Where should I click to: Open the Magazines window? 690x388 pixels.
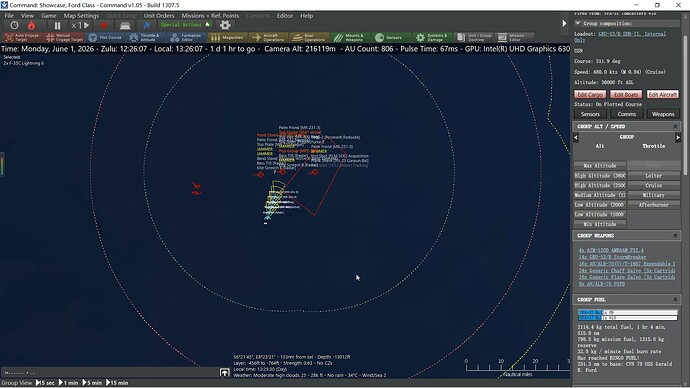click(227, 37)
